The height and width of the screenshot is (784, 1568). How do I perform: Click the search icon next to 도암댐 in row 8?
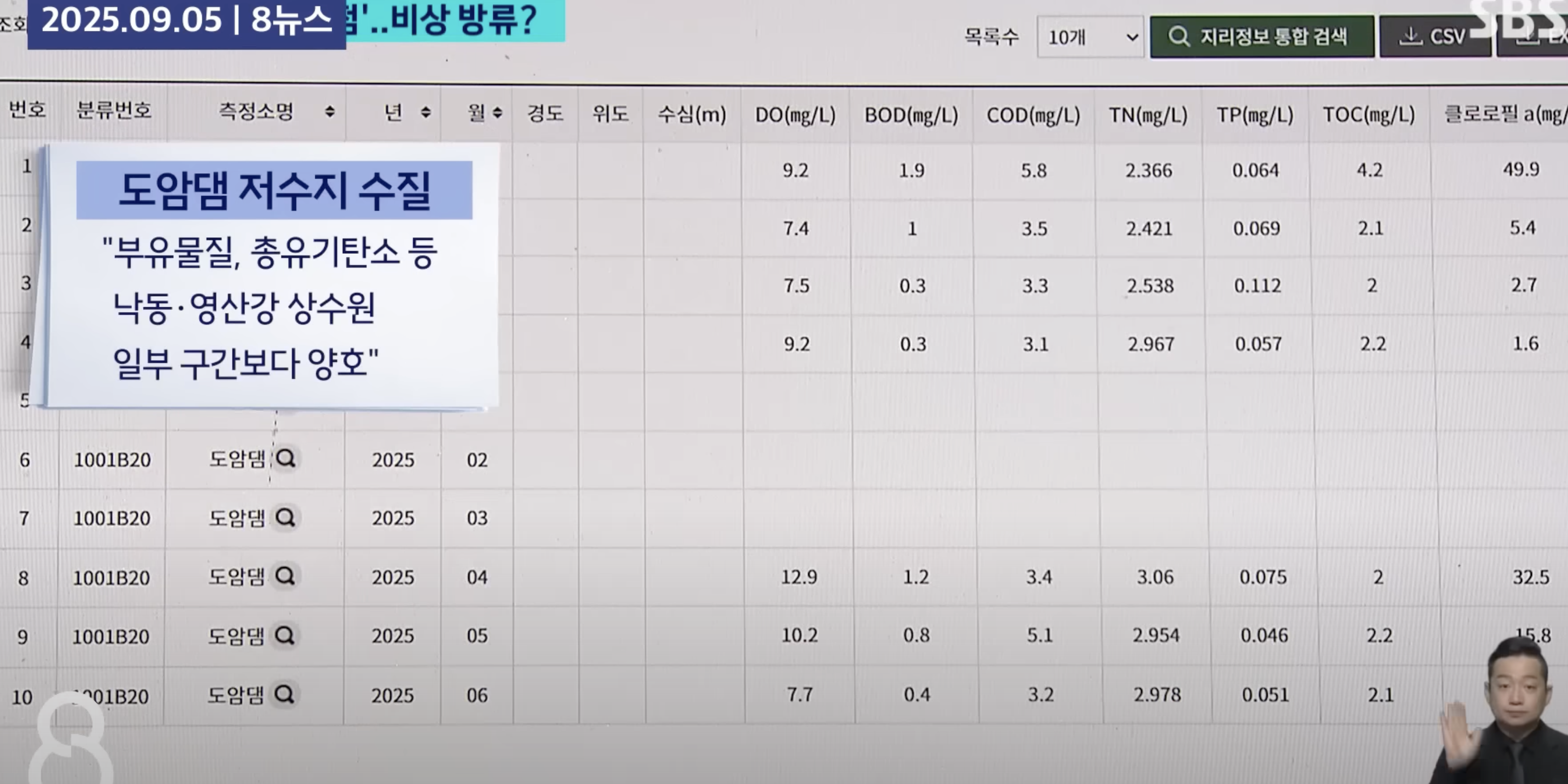[286, 577]
